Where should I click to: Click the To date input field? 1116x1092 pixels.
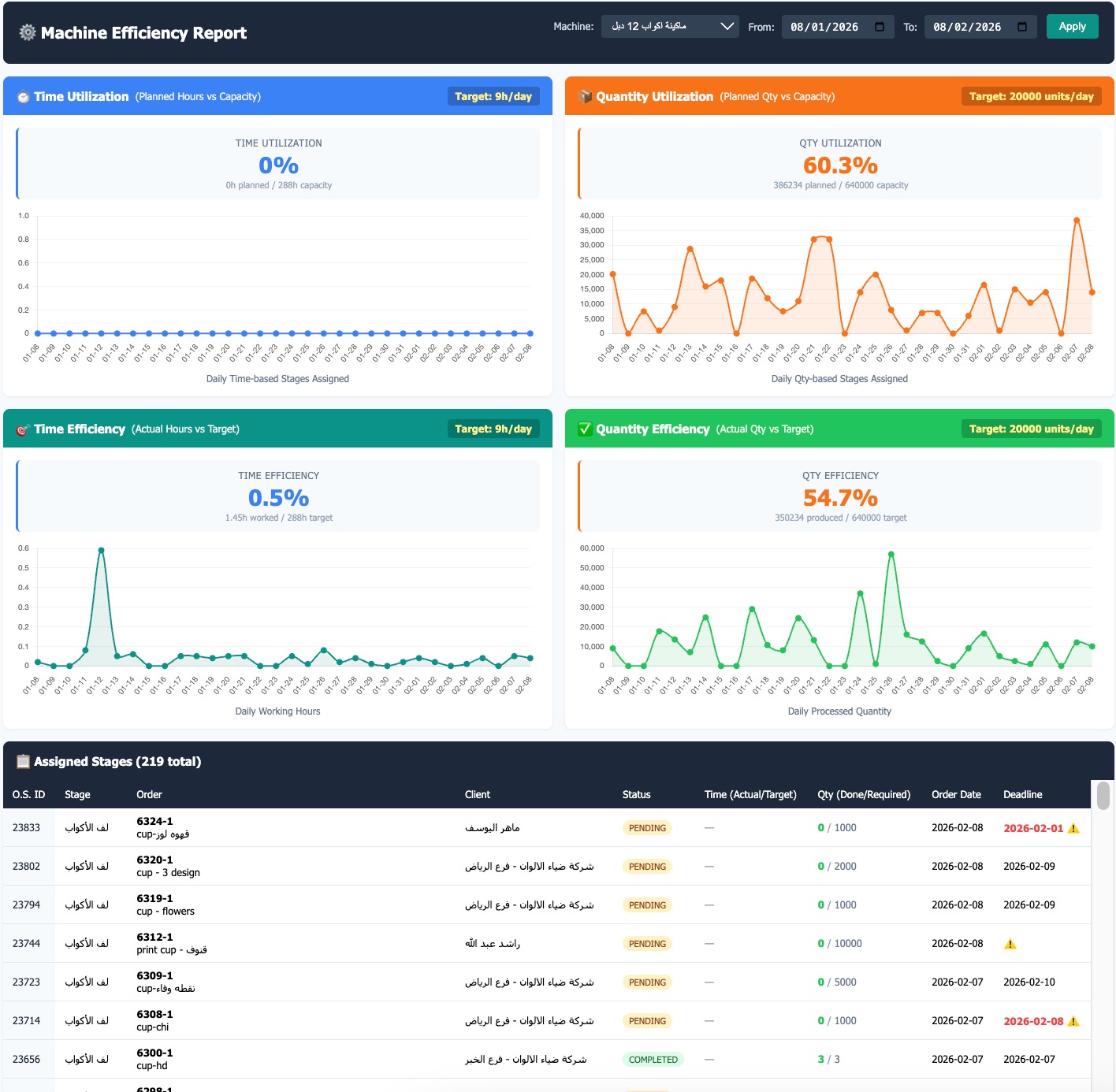click(x=966, y=27)
